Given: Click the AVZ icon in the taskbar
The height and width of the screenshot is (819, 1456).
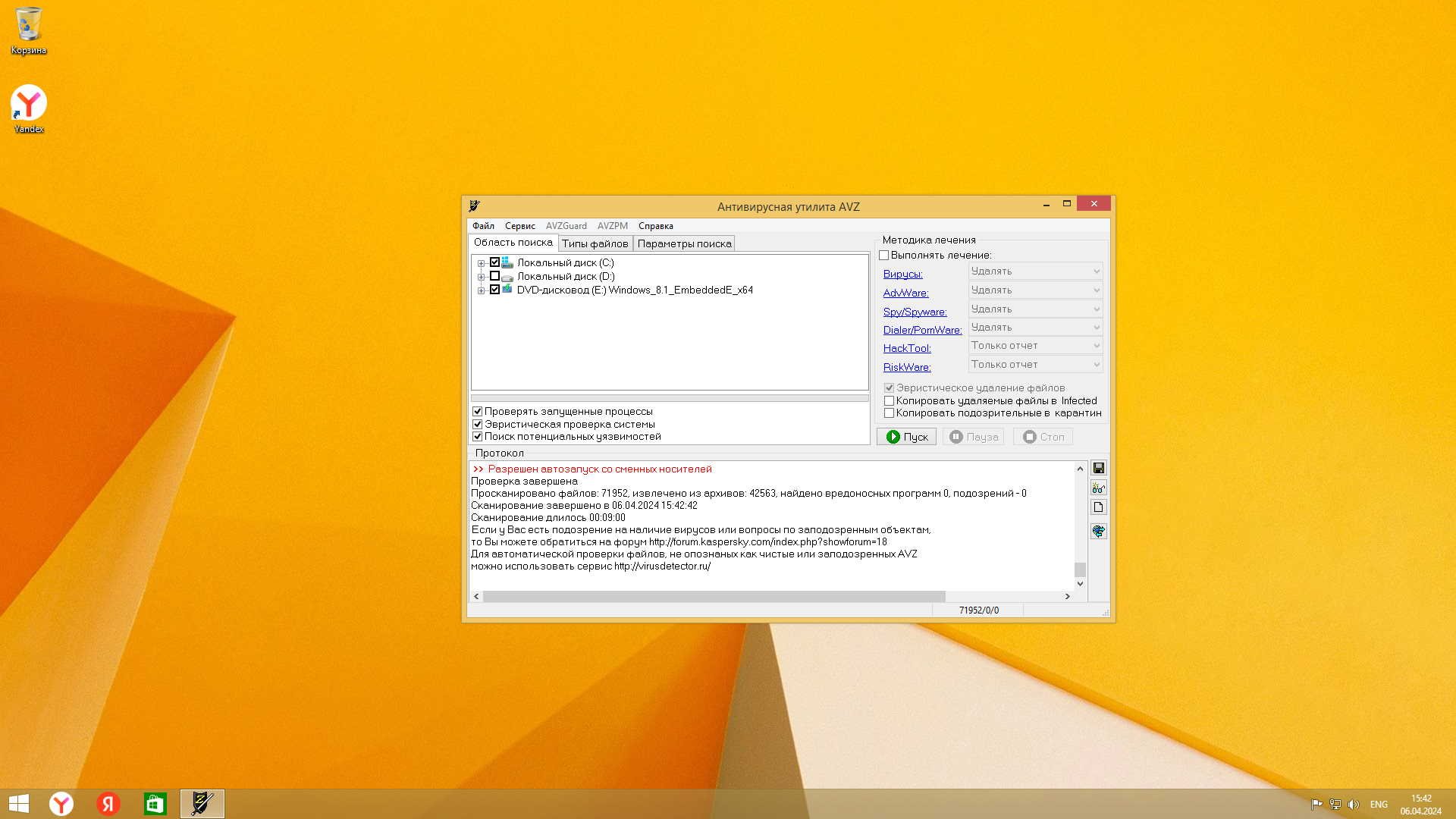Looking at the screenshot, I should coord(202,804).
